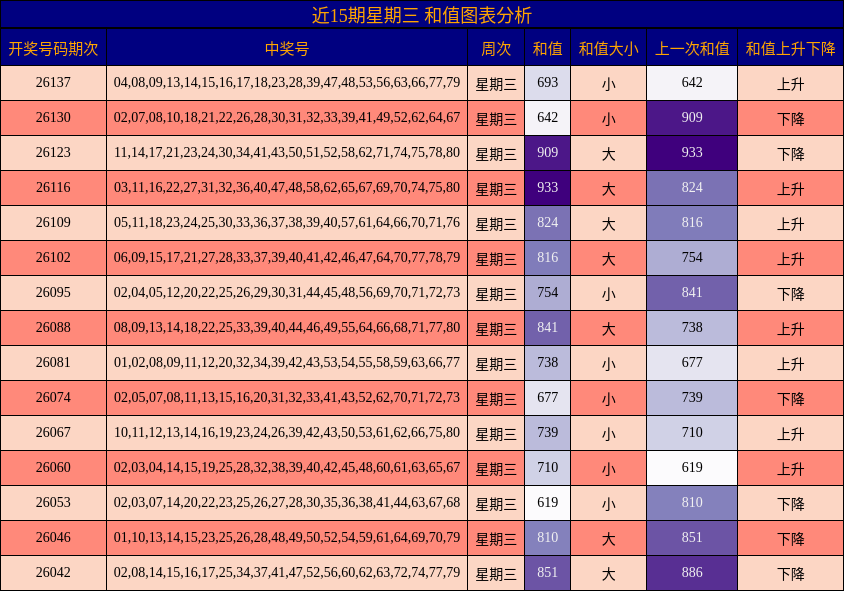Click the 和值 column header

[x=547, y=48]
